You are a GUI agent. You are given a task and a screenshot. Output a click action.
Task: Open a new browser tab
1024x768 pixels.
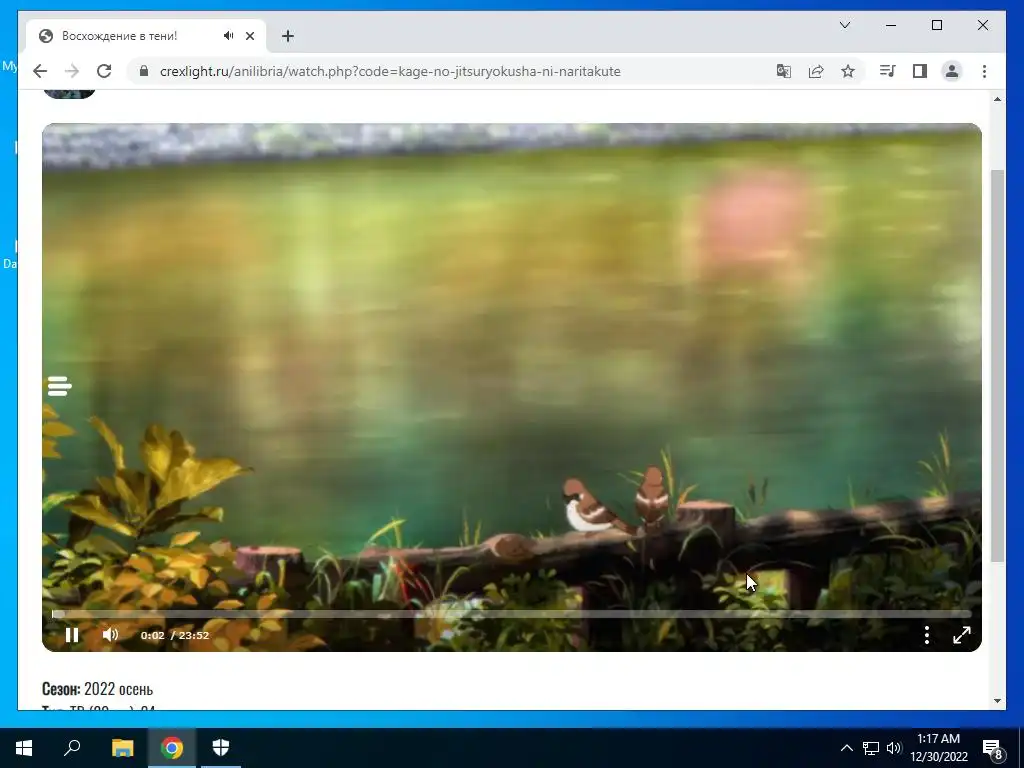tap(288, 36)
